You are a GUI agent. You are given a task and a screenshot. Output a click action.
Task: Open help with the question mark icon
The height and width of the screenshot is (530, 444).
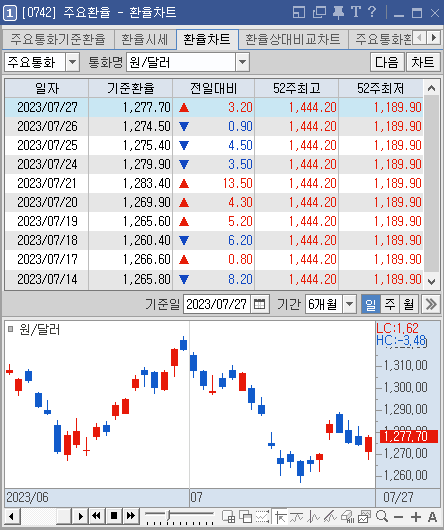pyautogui.click(x=372, y=12)
